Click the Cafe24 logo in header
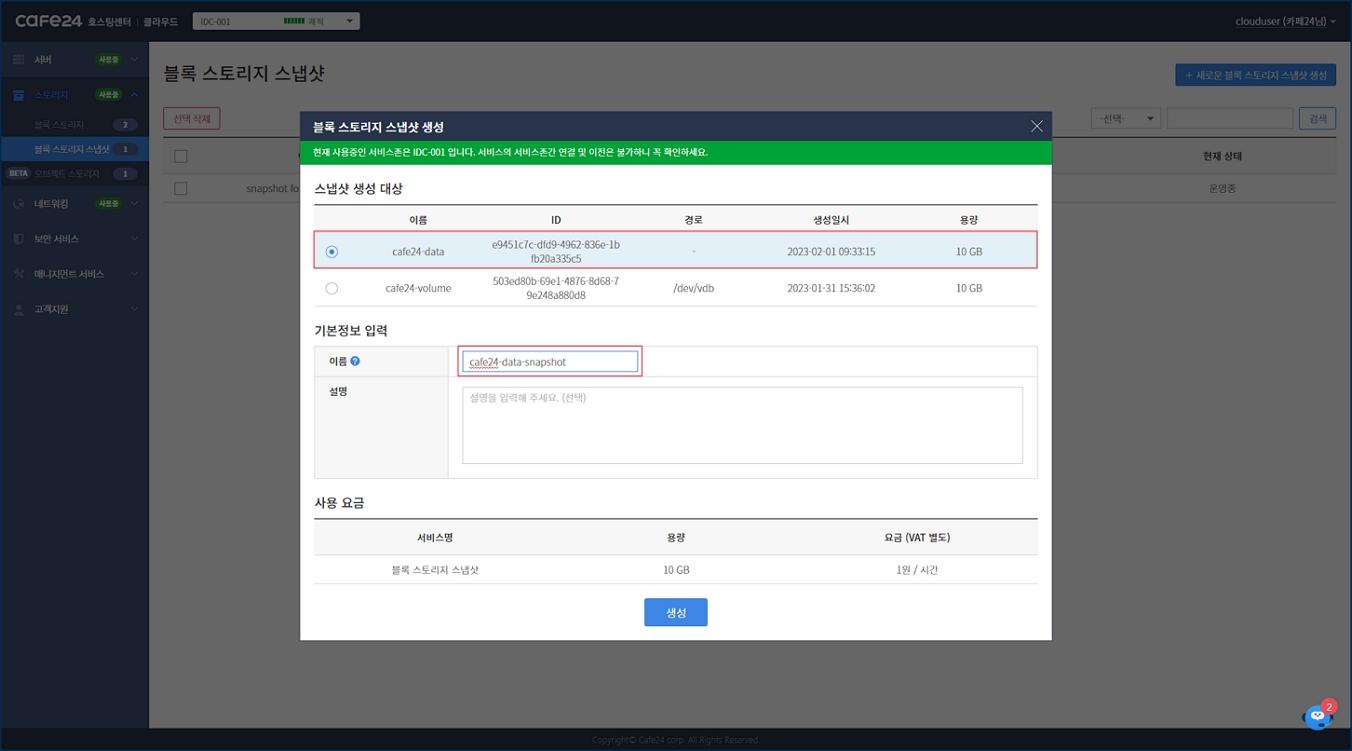This screenshot has height=751, width=1352. 49,21
